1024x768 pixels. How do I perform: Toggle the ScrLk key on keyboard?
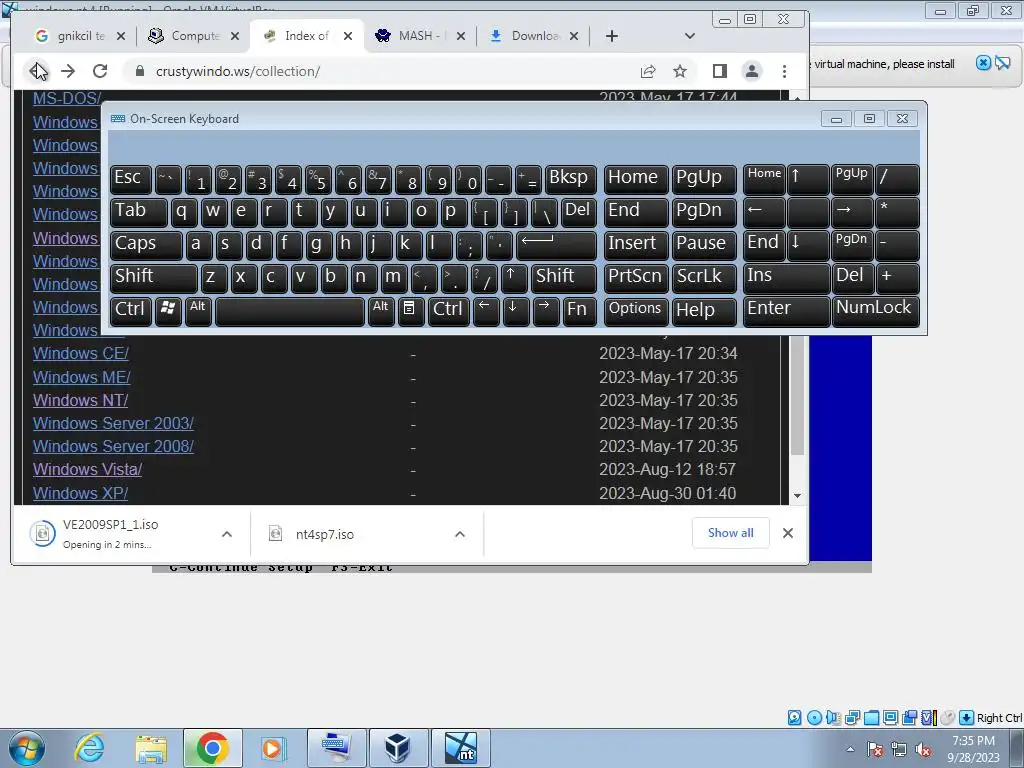(x=704, y=278)
